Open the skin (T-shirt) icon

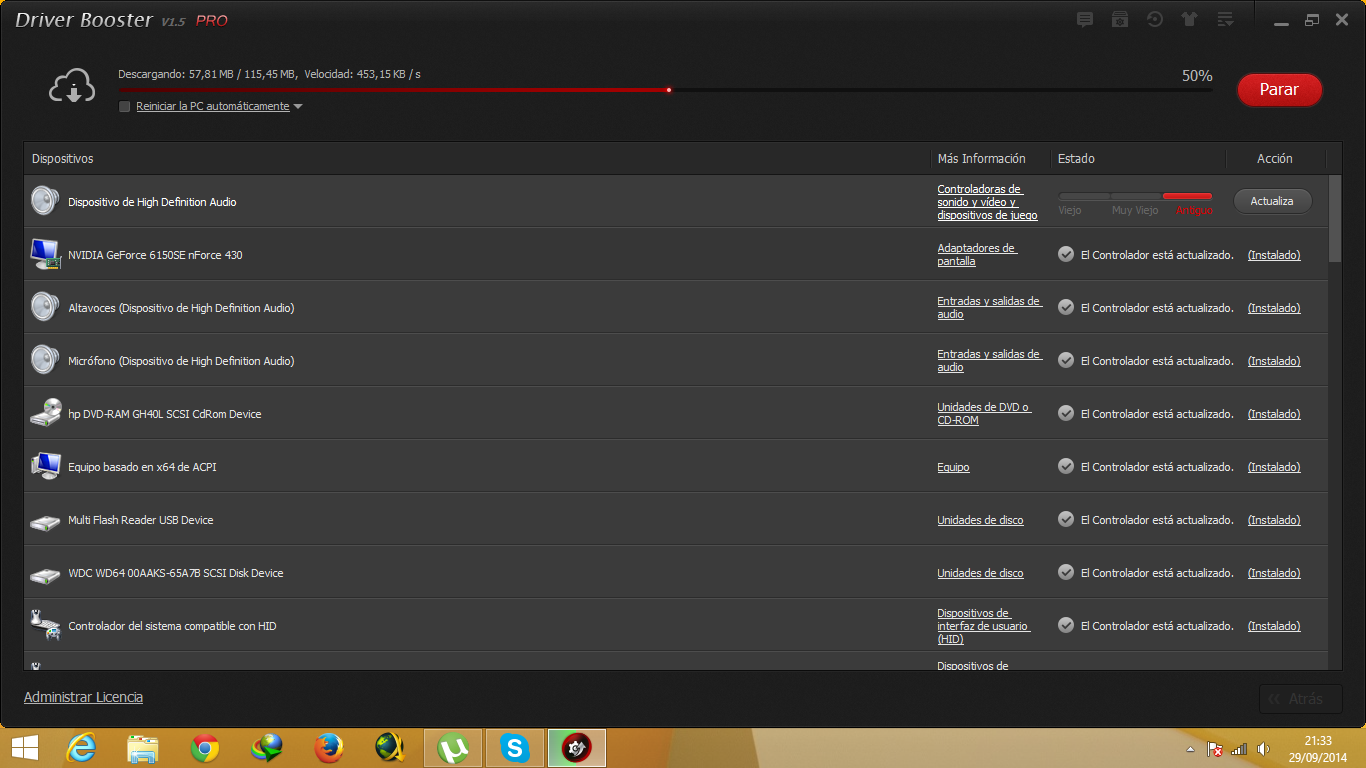point(1189,20)
